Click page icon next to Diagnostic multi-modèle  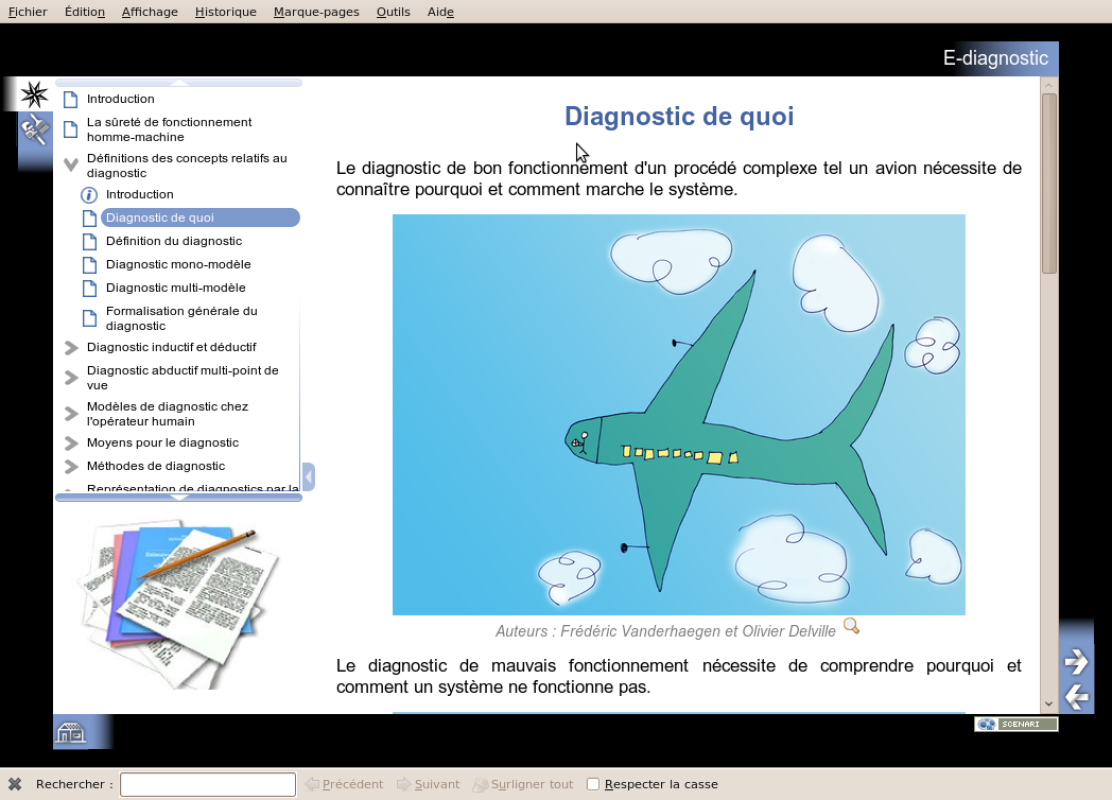coord(89,289)
